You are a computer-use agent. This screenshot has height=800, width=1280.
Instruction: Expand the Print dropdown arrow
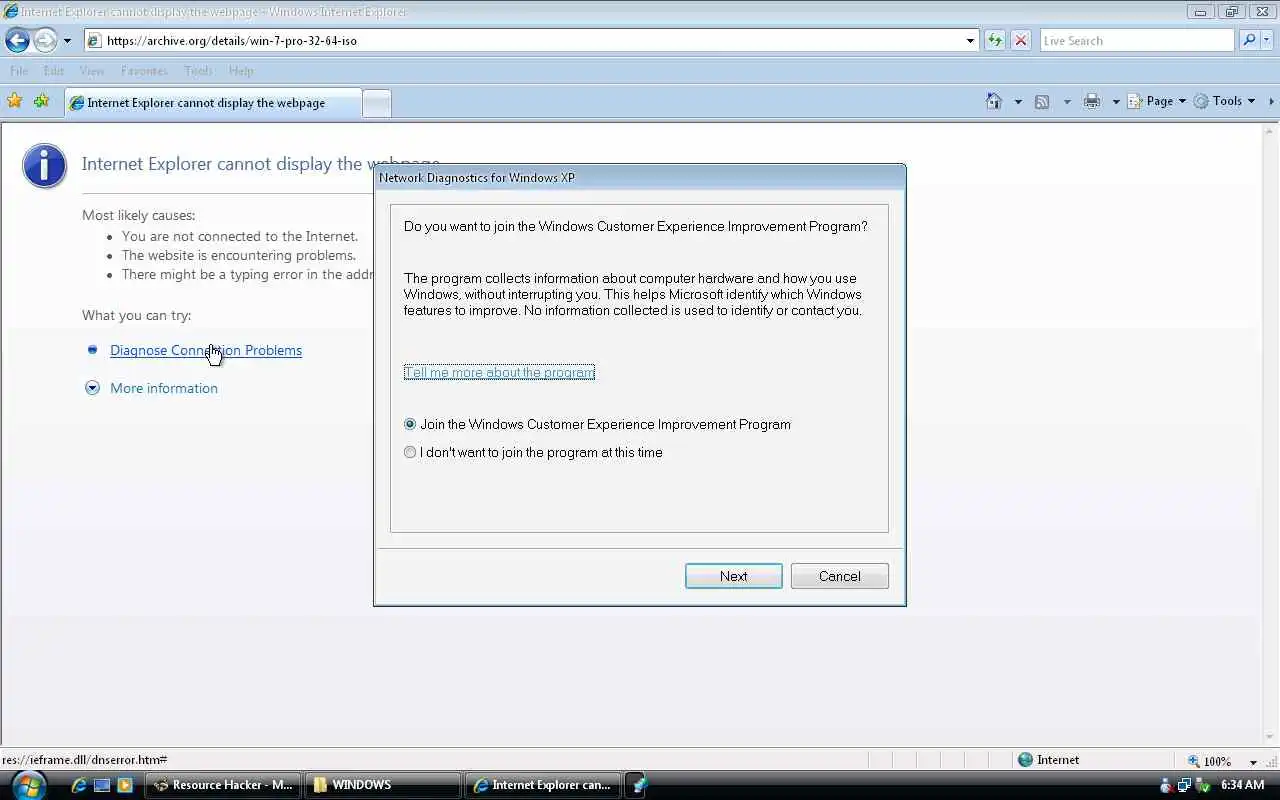(x=1115, y=102)
